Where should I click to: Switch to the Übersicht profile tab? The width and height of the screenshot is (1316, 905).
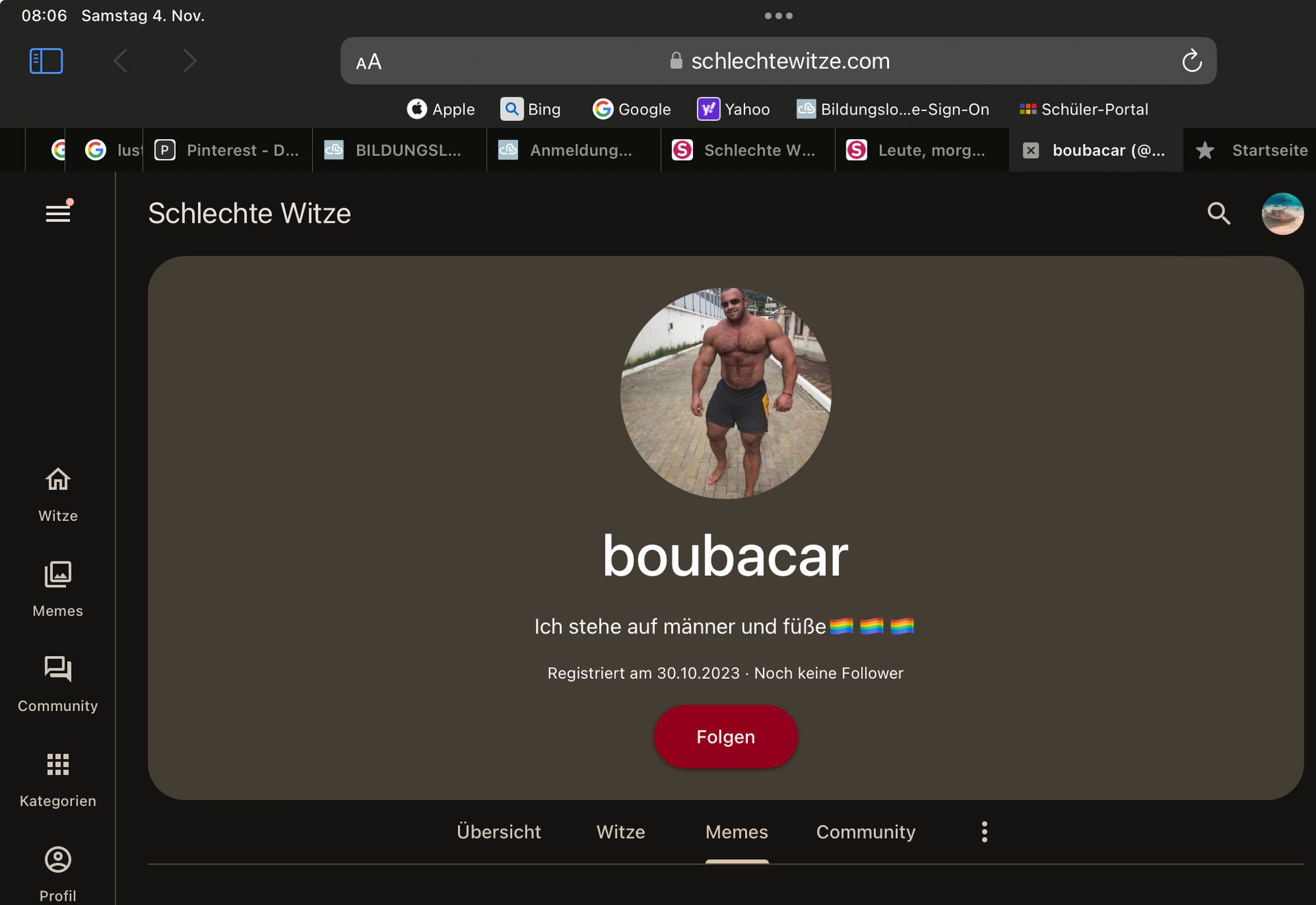coord(498,832)
